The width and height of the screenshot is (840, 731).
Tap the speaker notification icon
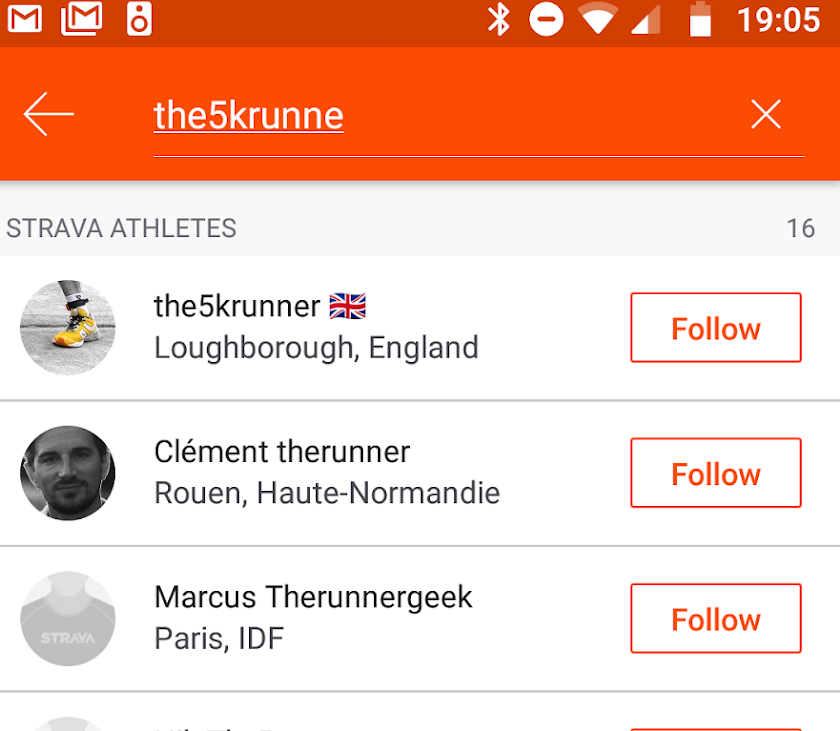(139, 19)
